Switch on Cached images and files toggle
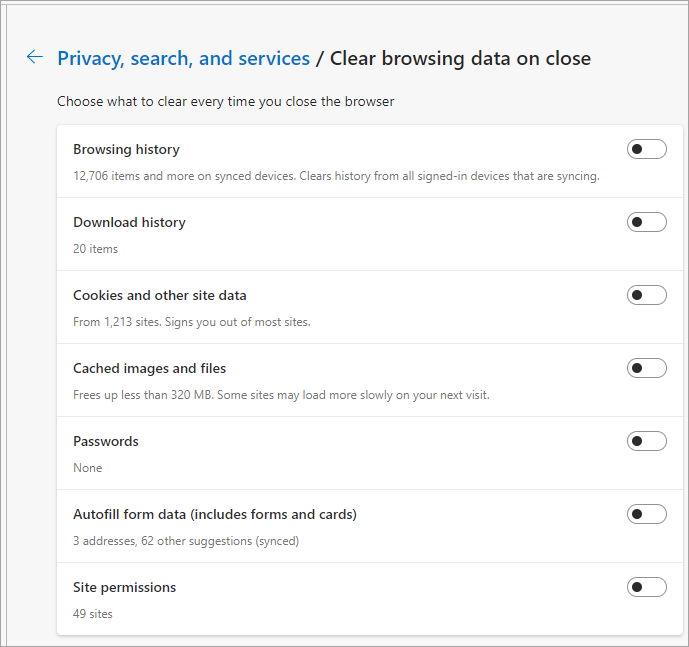The width and height of the screenshot is (689, 647). pyautogui.click(x=646, y=368)
